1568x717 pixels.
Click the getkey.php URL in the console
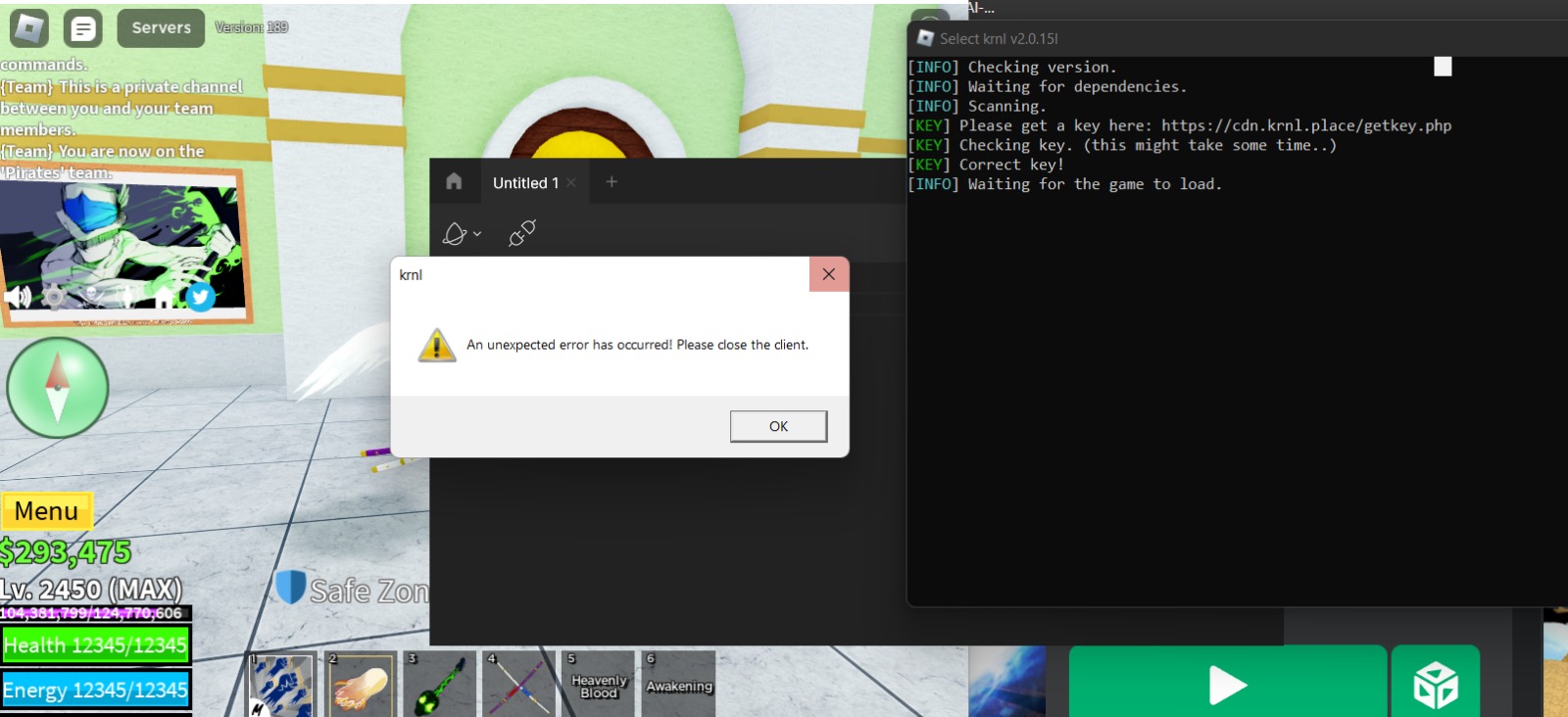click(1306, 125)
